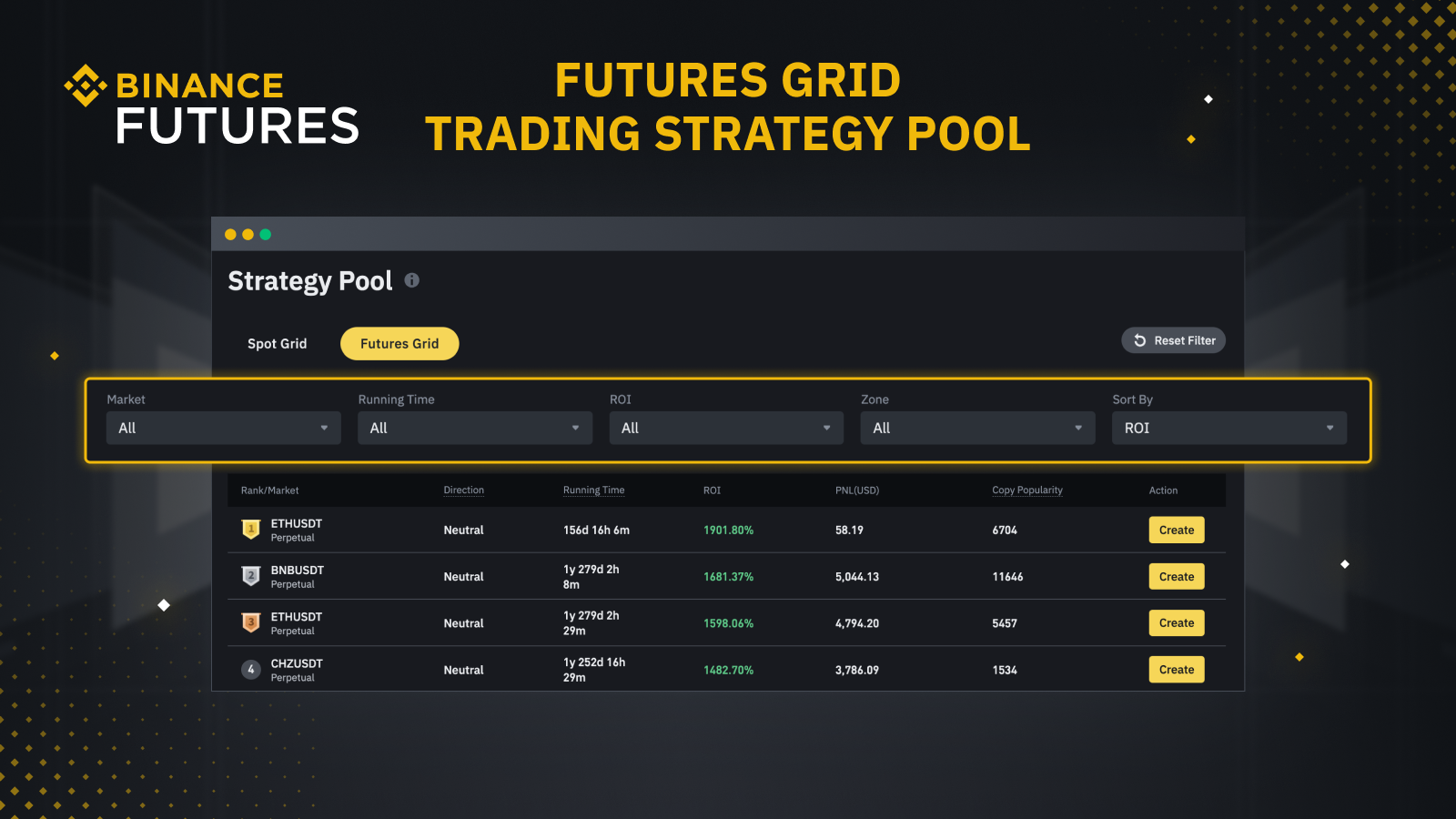Image resolution: width=1456 pixels, height=819 pixels.
Task: Toggle sorting by the Direction column
Action: pos(464,490)
